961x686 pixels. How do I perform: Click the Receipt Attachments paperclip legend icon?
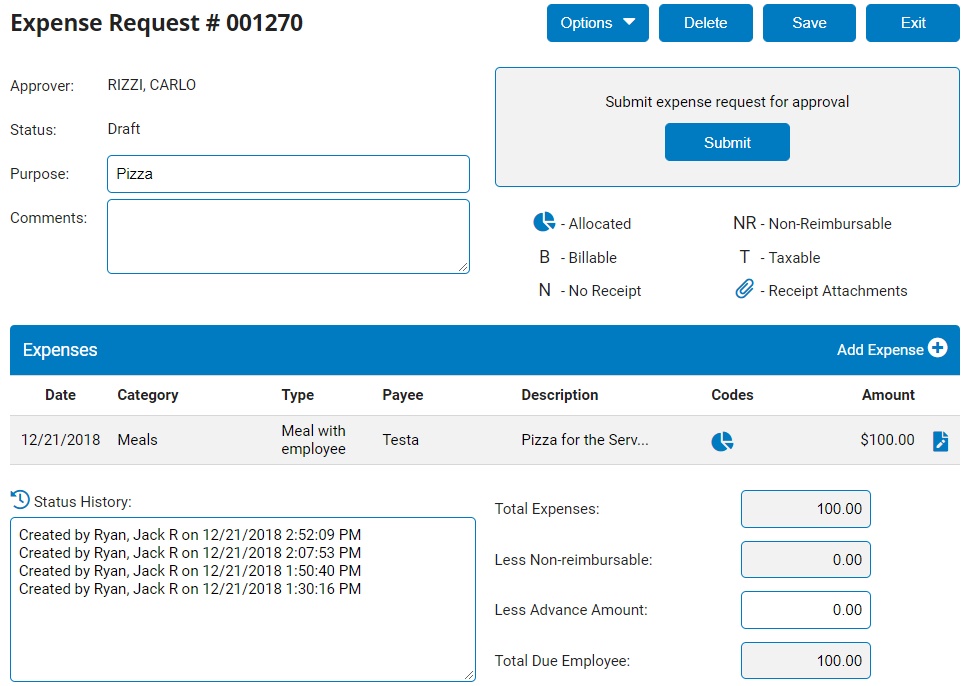(x=744, y=290)
